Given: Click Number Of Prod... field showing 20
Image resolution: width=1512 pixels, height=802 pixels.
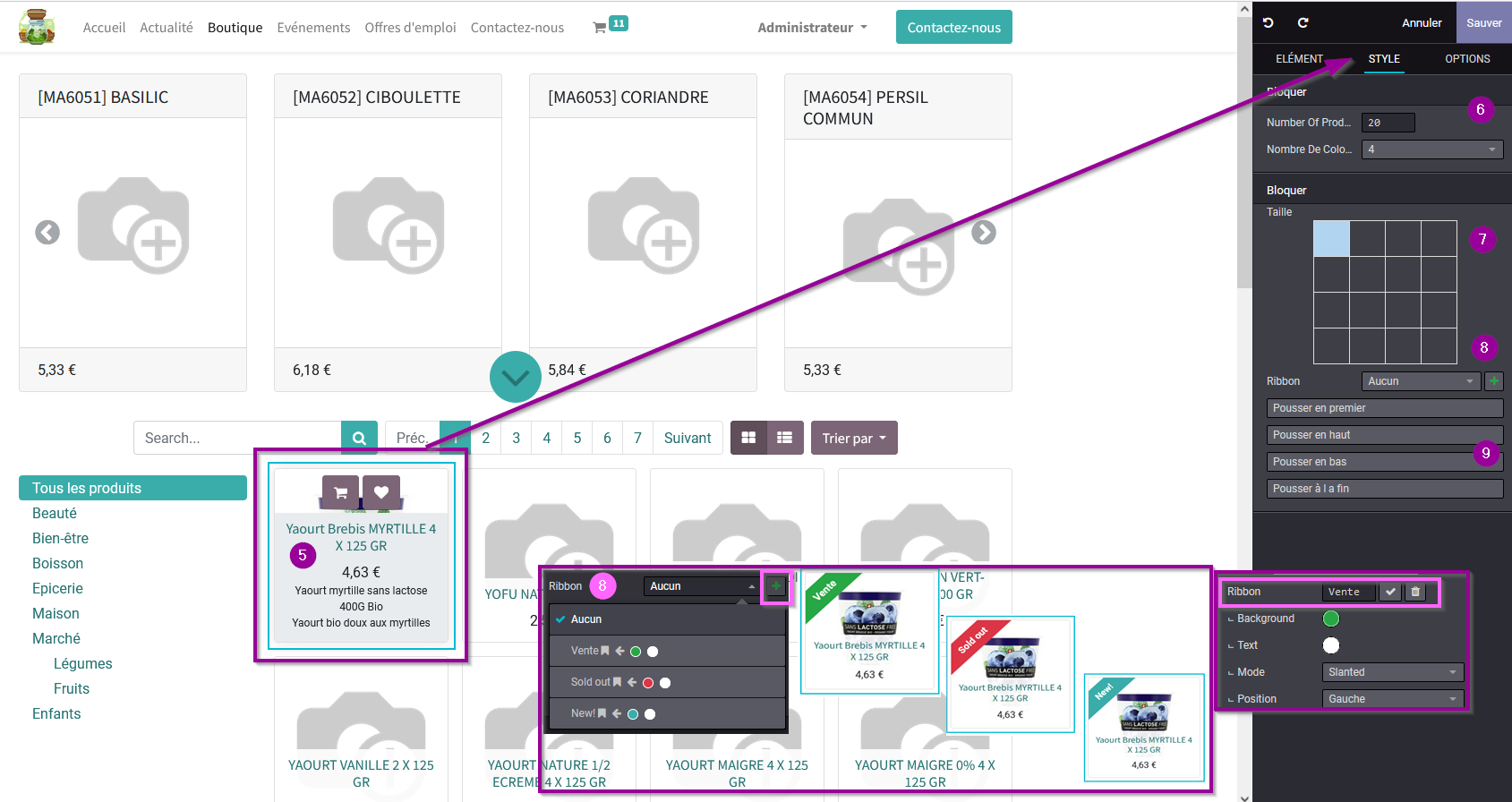Looking at the screenshot, I should pyautogui.click(x=1388, y=123).
